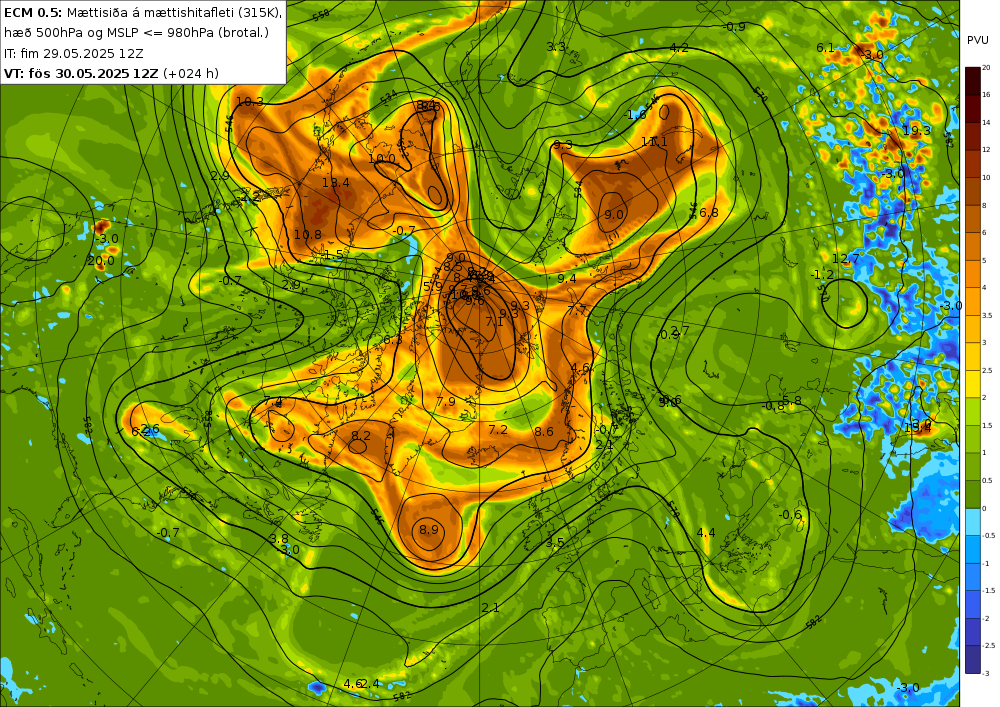This screenshot has width=1000, height=707.
Task: Click the legend tick value 3.5
Action: (987, 316)
